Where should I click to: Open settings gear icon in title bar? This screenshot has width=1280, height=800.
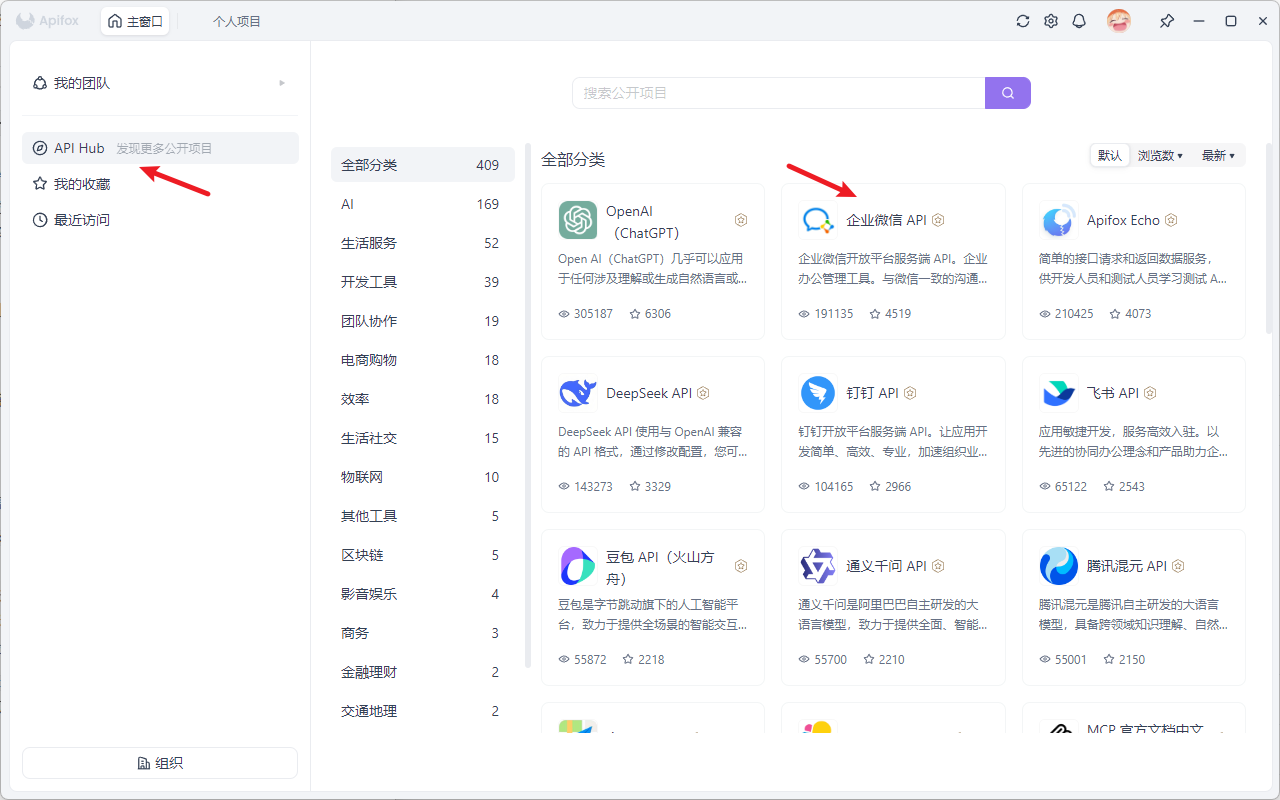click(1051, 21)
